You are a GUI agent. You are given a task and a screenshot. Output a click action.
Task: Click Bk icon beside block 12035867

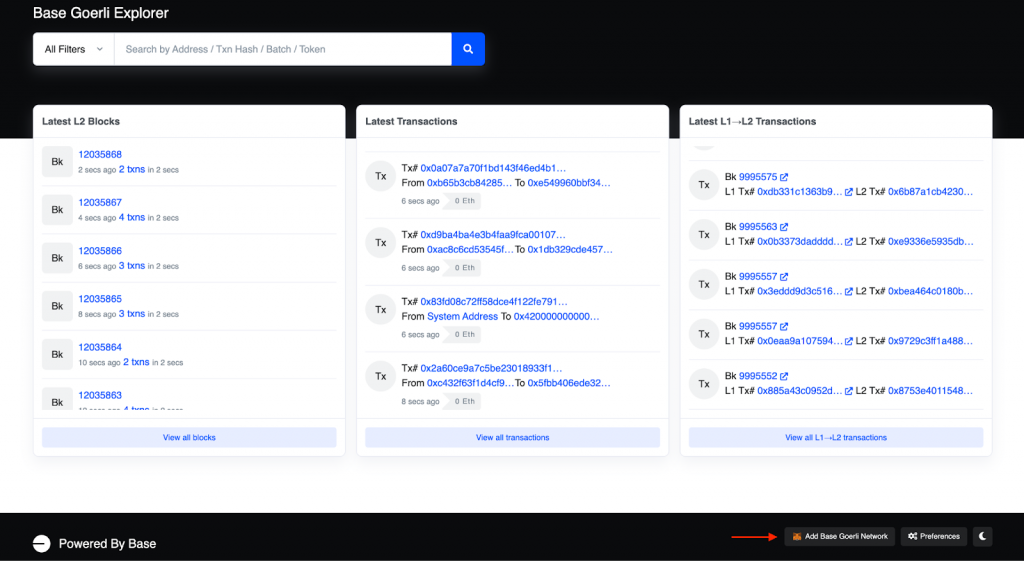pos(57,210)
